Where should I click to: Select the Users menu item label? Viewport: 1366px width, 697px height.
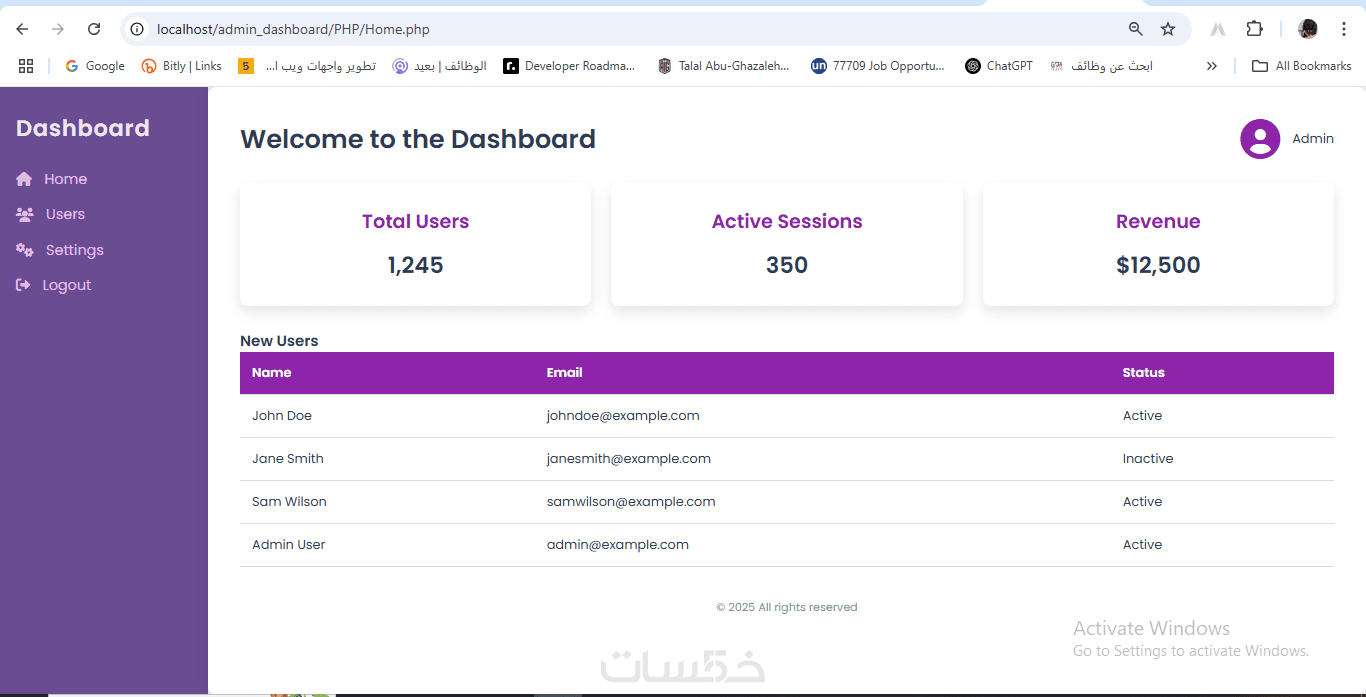(65, 214)
